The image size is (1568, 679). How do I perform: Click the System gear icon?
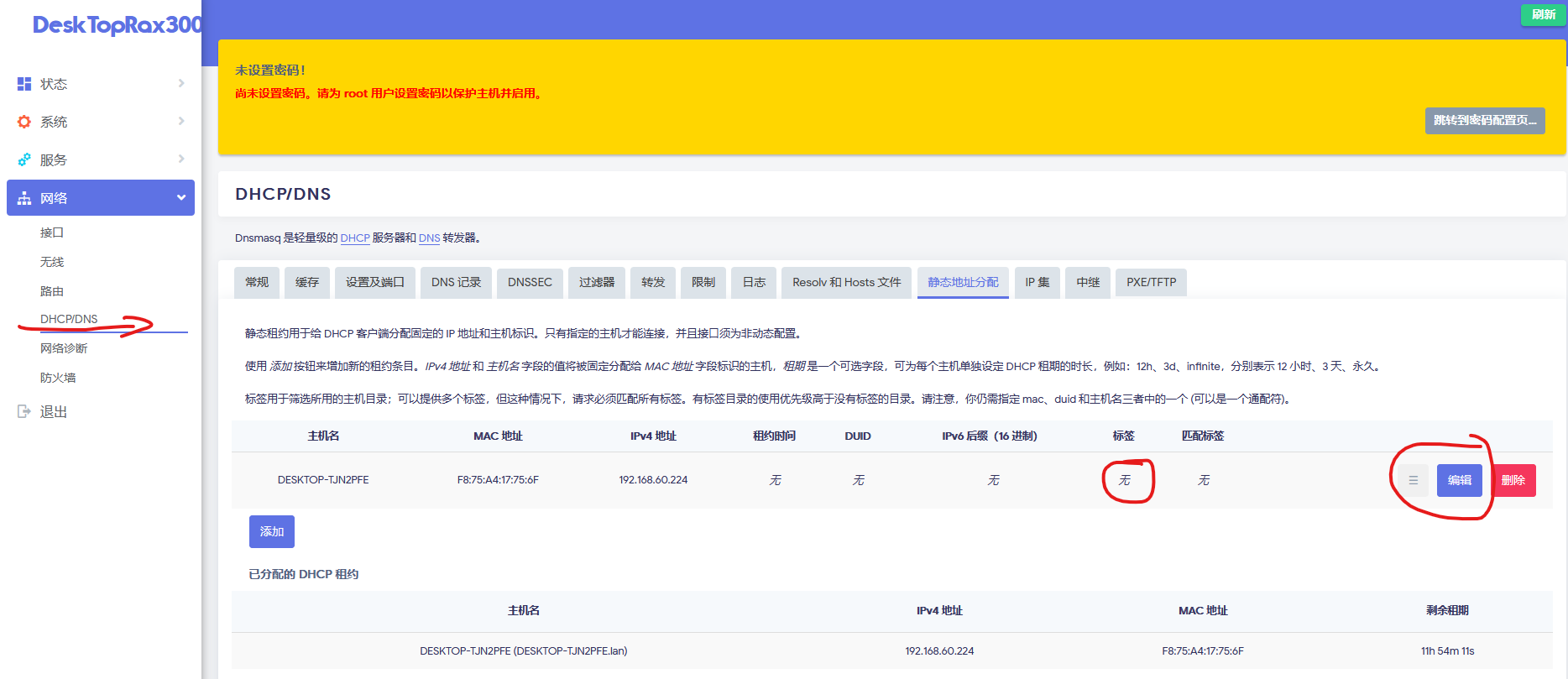[x=24, y=122]
